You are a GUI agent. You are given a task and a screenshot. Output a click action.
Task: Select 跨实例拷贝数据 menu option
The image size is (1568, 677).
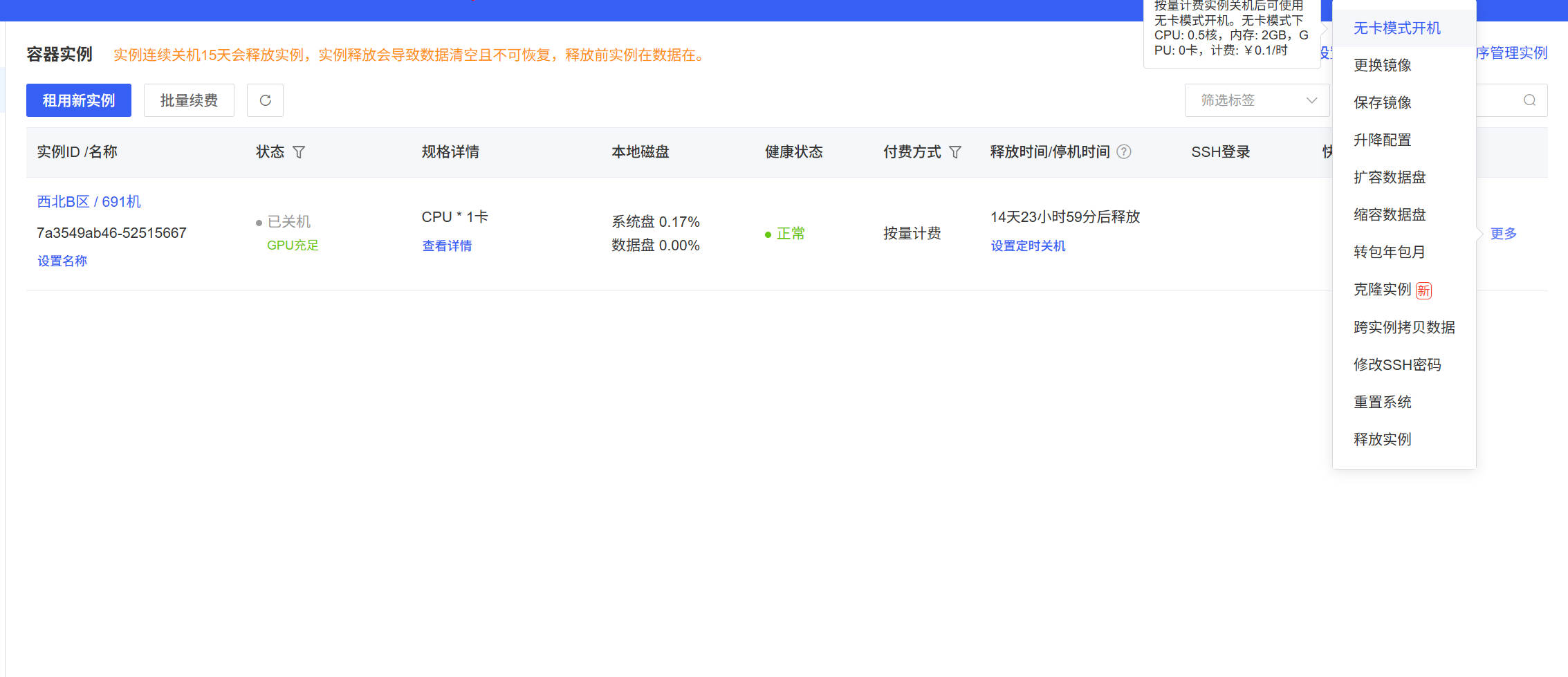click(x=1404, y=328)
